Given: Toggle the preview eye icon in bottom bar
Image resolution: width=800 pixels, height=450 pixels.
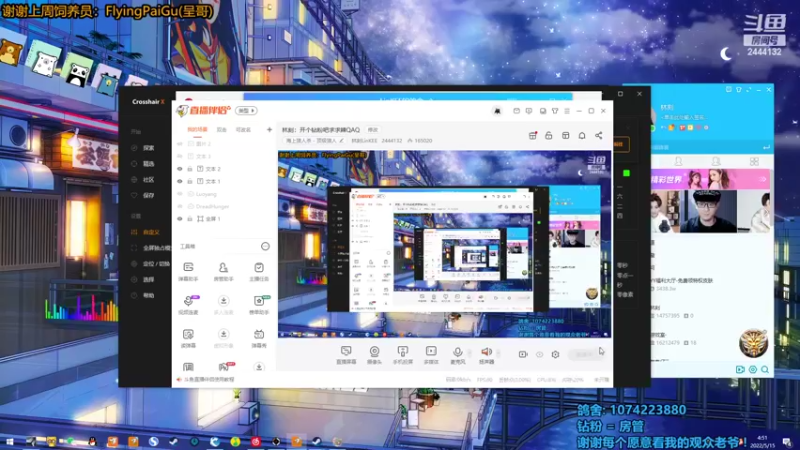Looking at the screenshot, I should pyautogui.click(x=539, y=354).
